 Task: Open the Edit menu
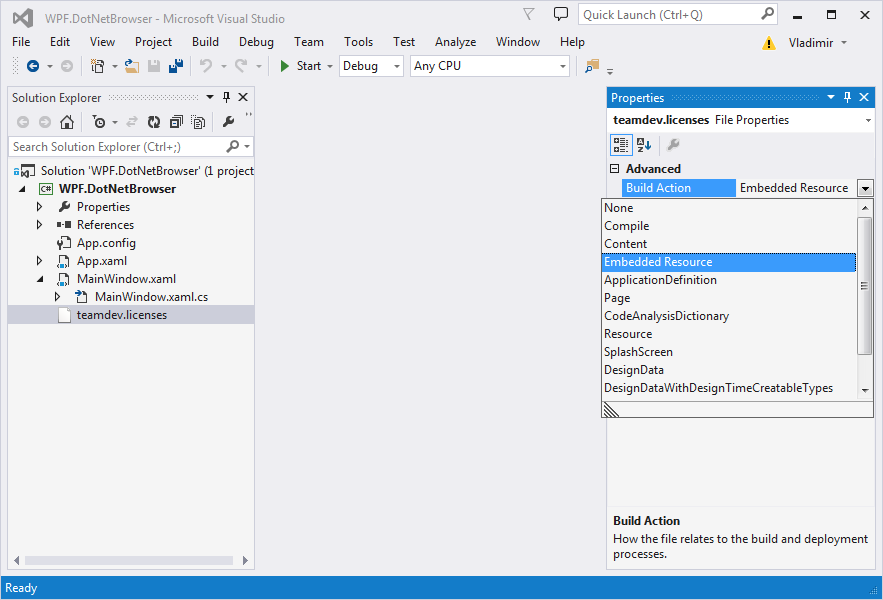click(x=60, y=42)
